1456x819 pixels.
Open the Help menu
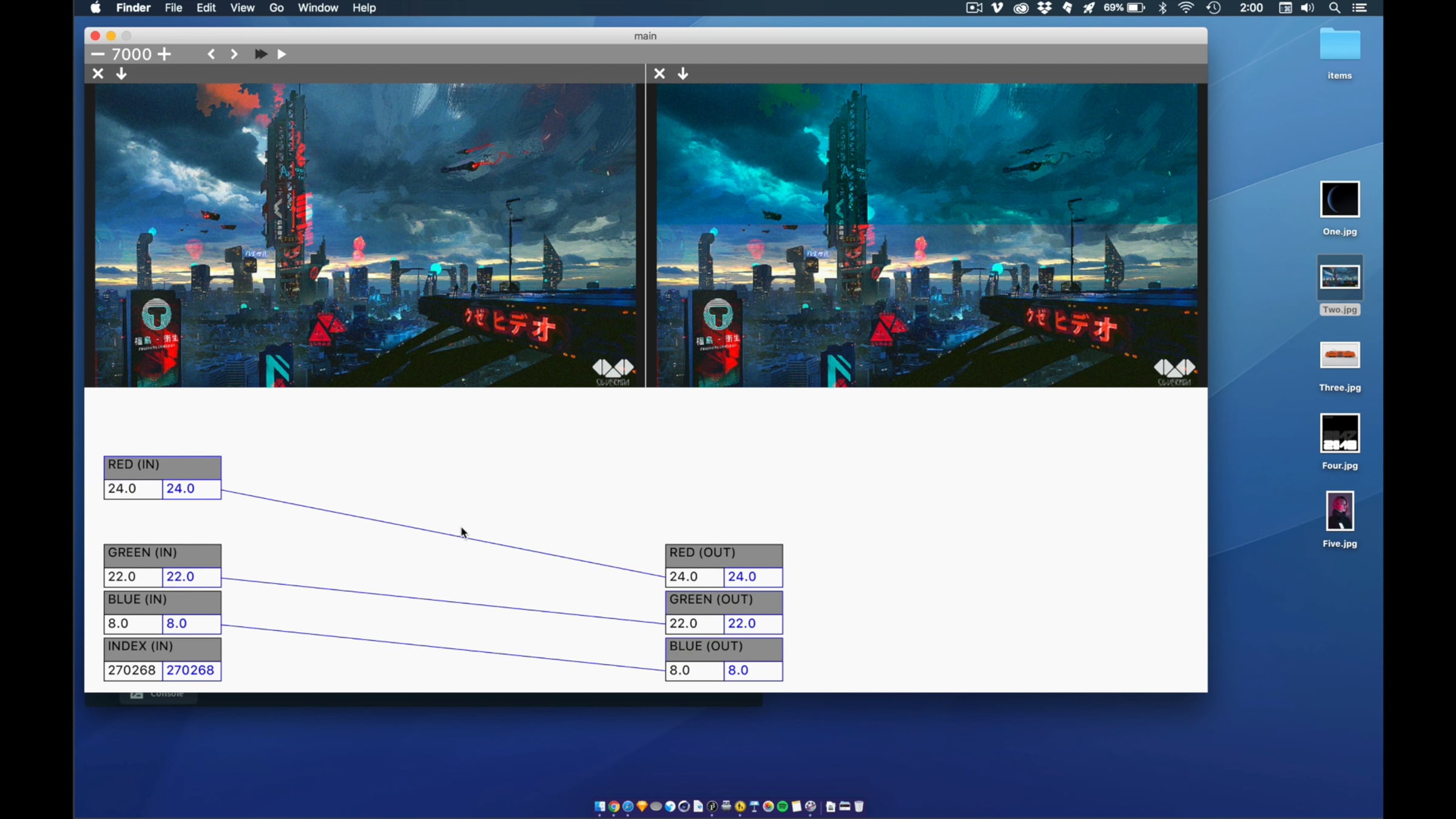[x=364, y=8]
